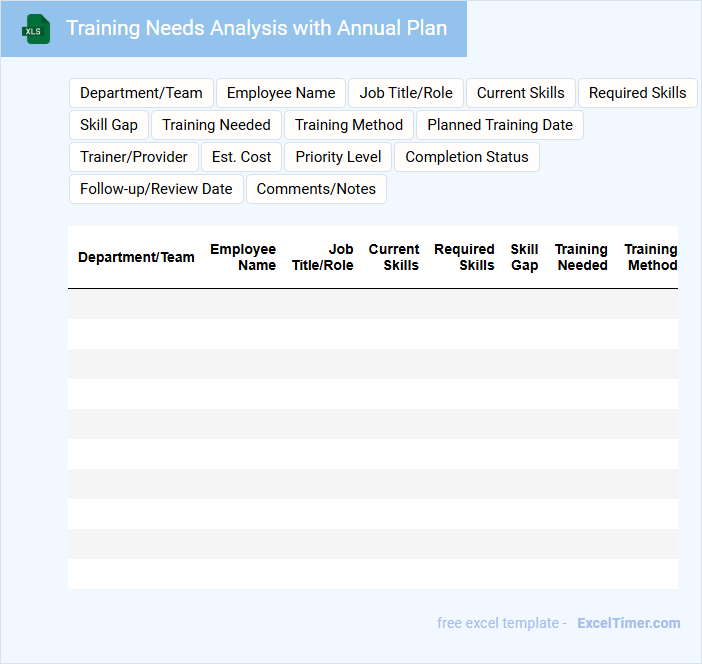Select the Comments/Notes tag
Image resolution: width=702 pixels, height=664 pixels.
(x=316, y=189)
